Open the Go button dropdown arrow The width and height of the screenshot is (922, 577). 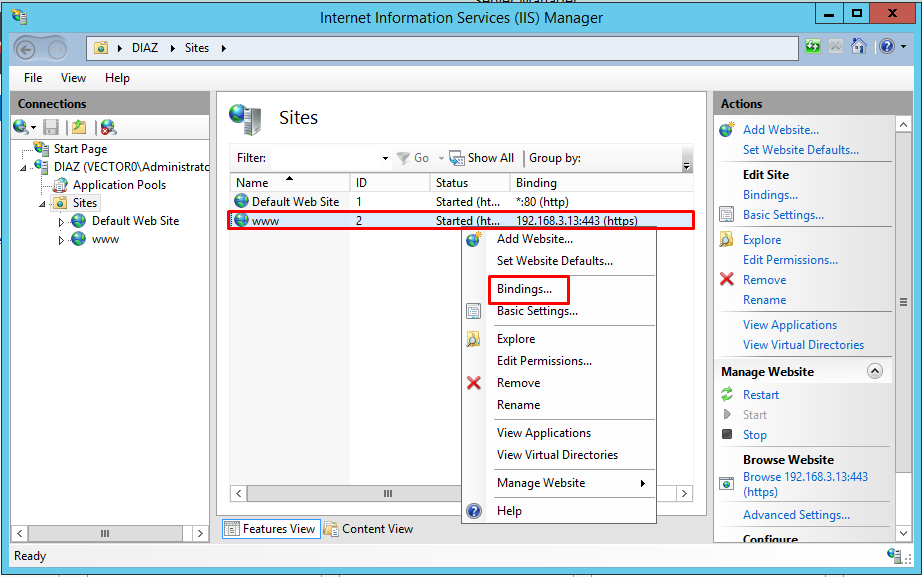pos(441,158)
